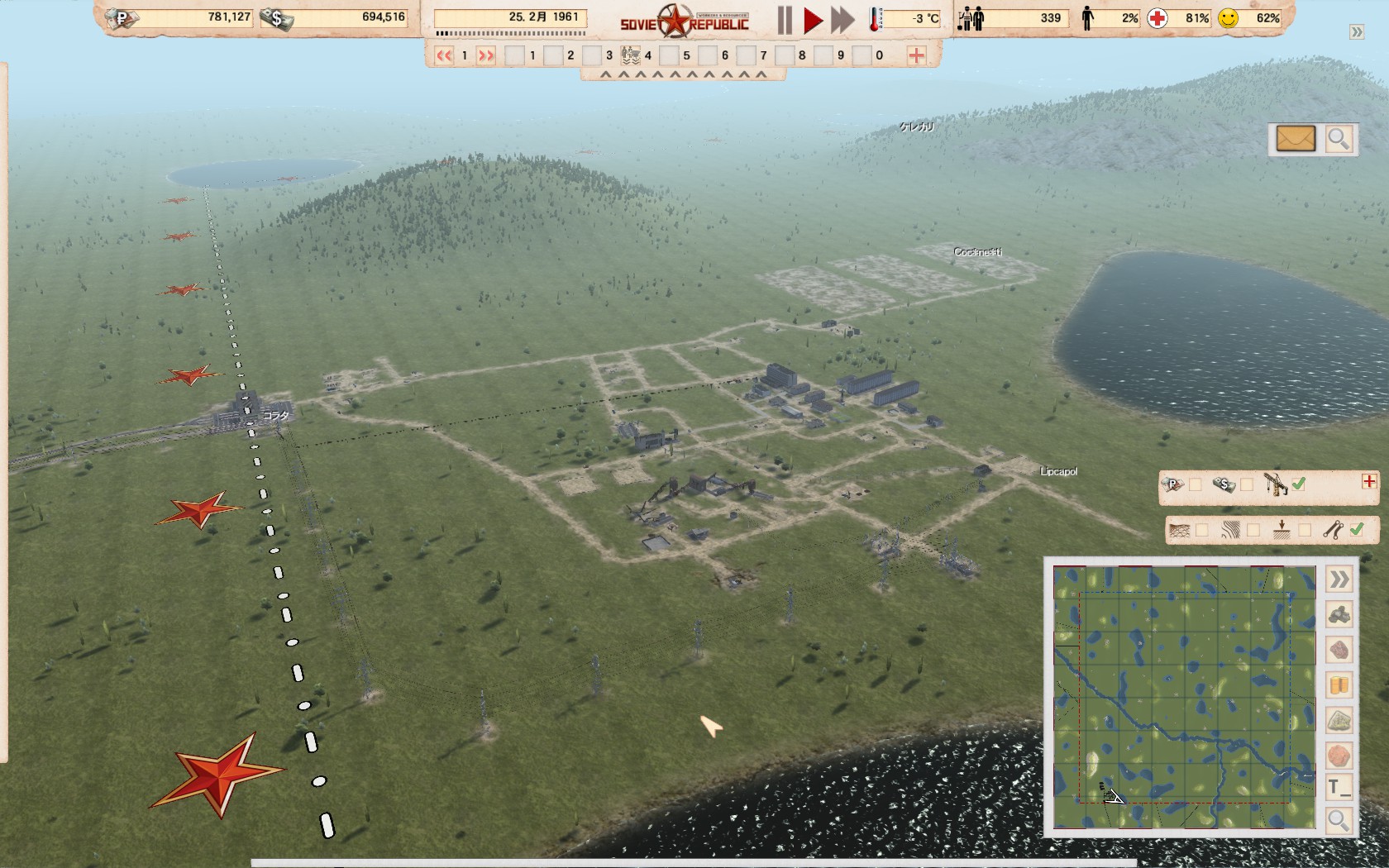Show coal deposits on the minimap
Image resolution: width=1389 pixels, height=868 pixels.
1339,614
